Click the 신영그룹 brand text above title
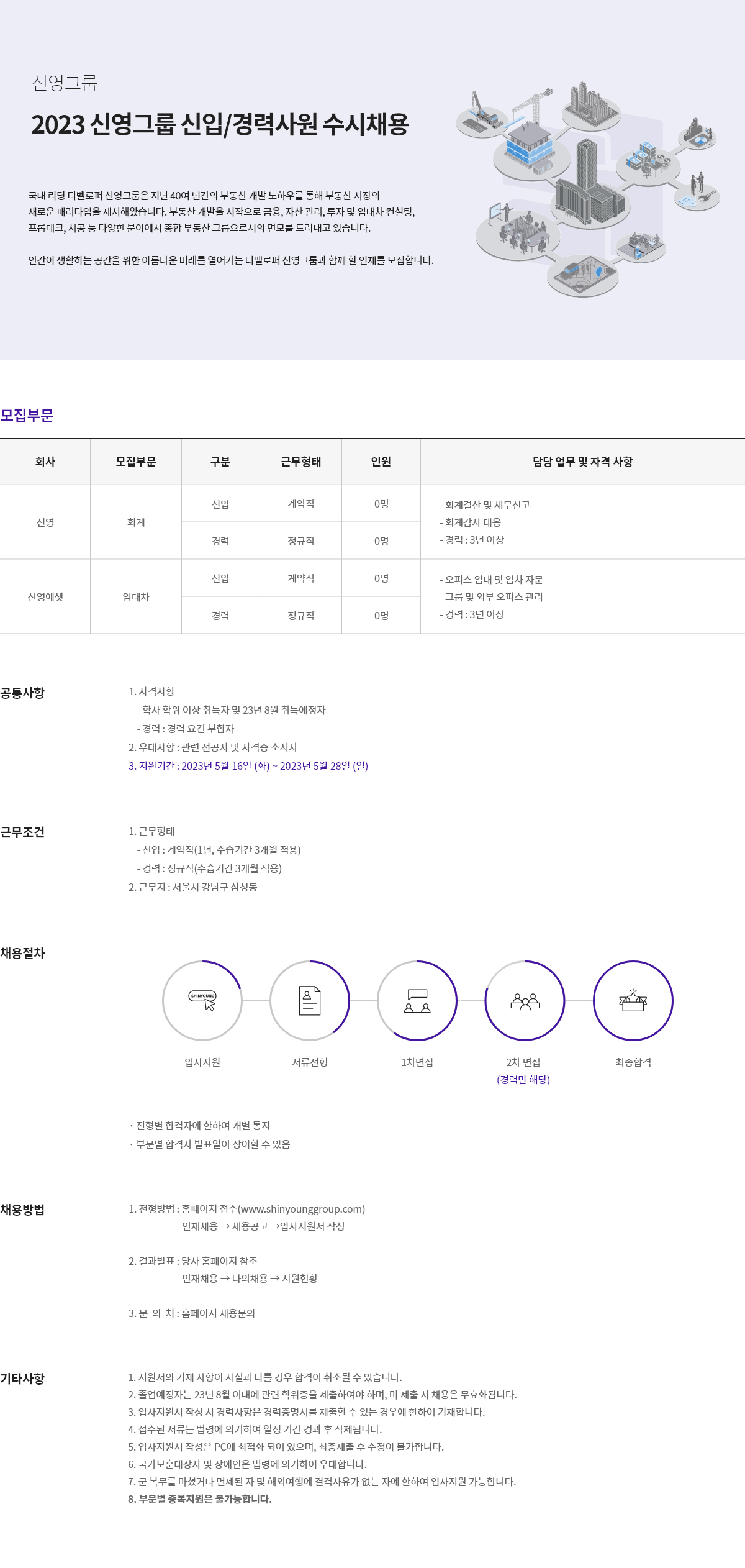The height and width of the screenshot is (1568, 745). point(65,83)
